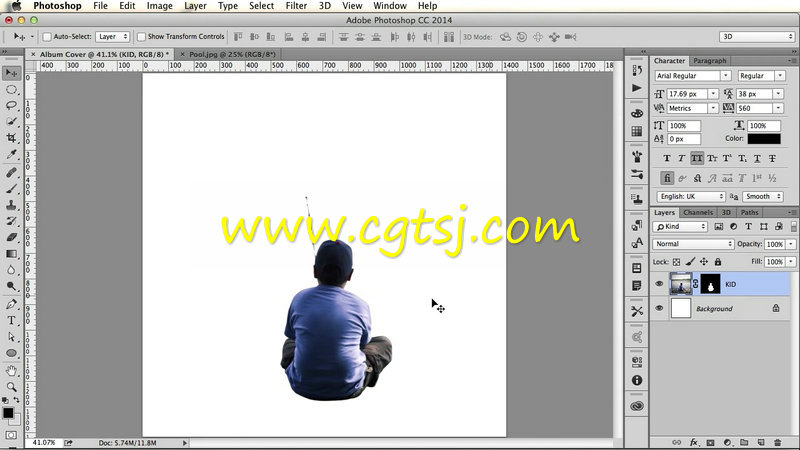Toggle Faux Bold text style
The width and height of the screenshot is (800, 450).
click(667, 158)
